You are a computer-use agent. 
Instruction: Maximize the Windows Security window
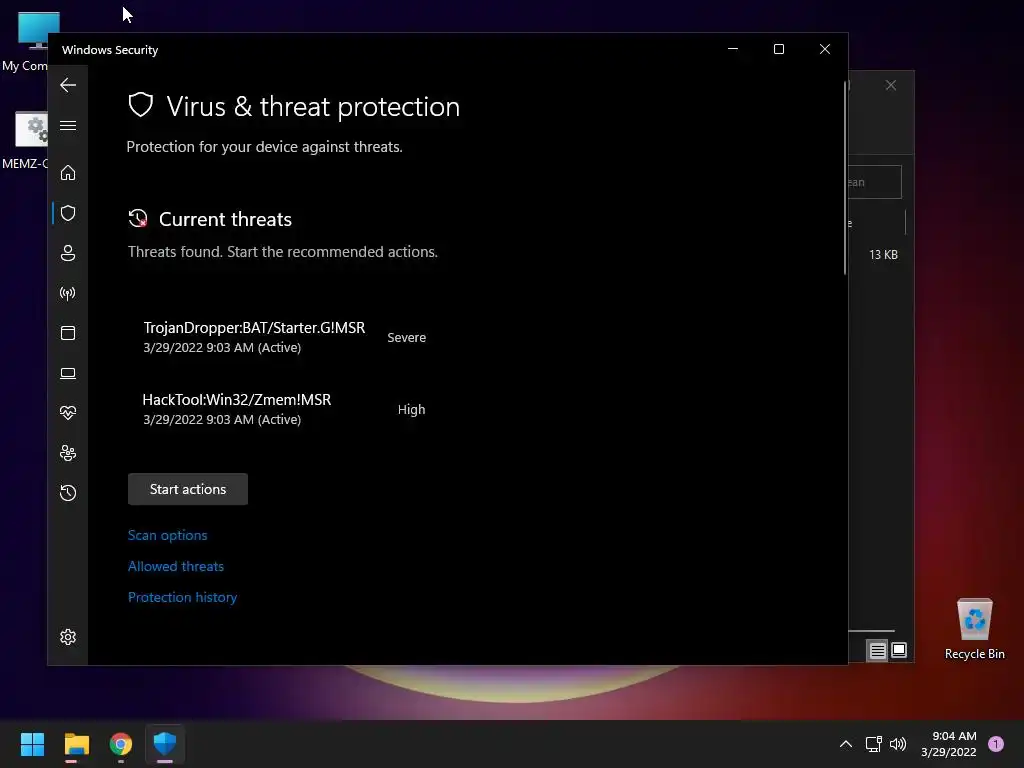click(778, 49)
